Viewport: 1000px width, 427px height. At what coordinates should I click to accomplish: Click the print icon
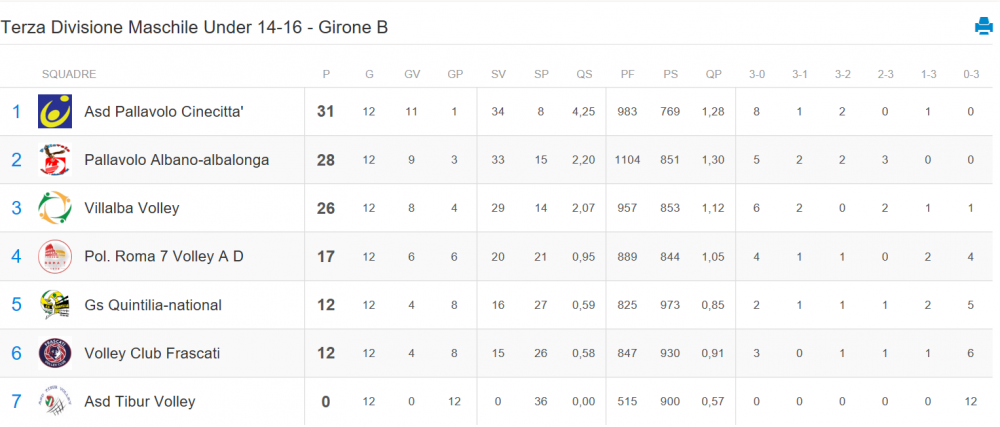[983, 26]
